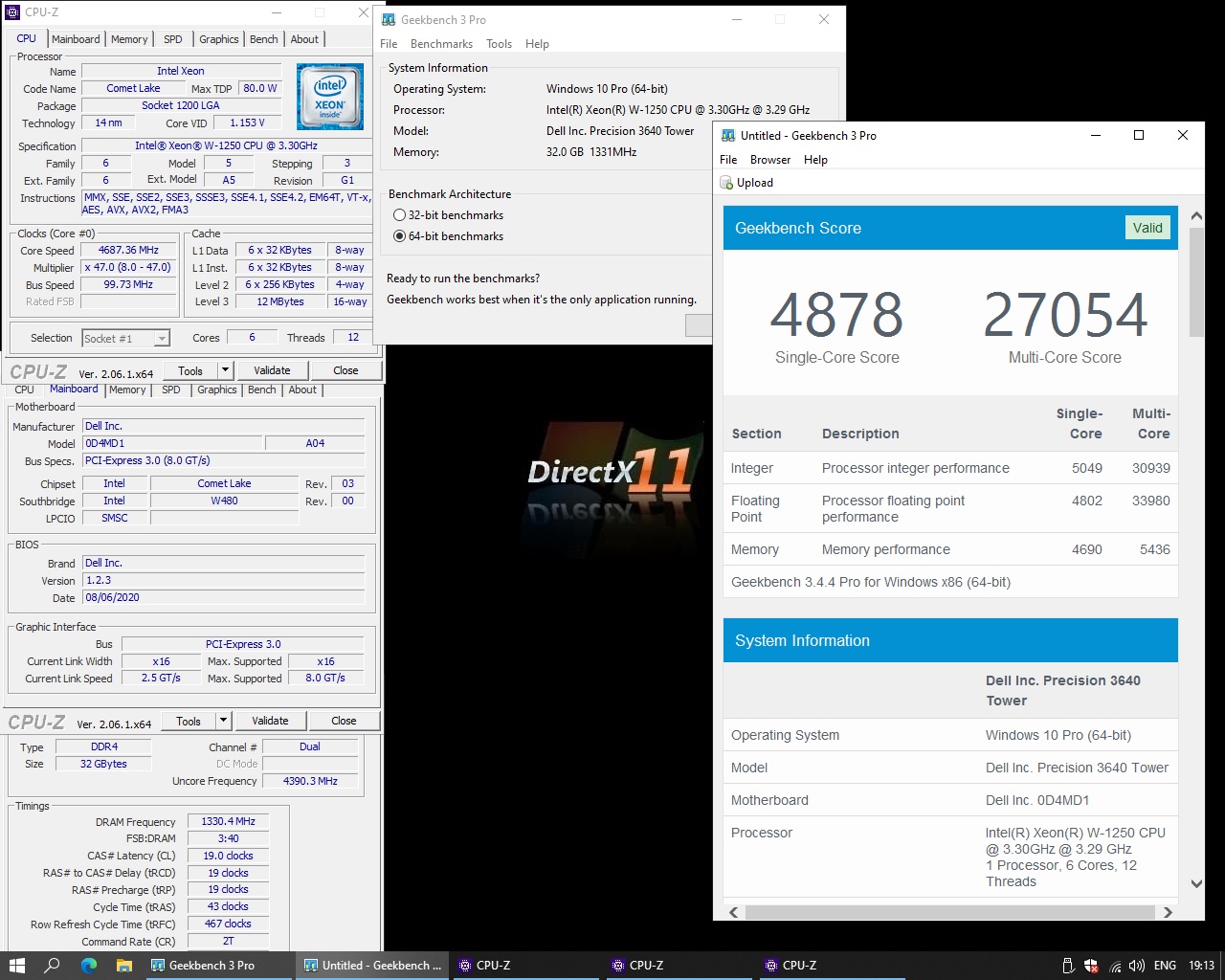
Task: Open the taskbar Search icon
Action: click(53, 966)
